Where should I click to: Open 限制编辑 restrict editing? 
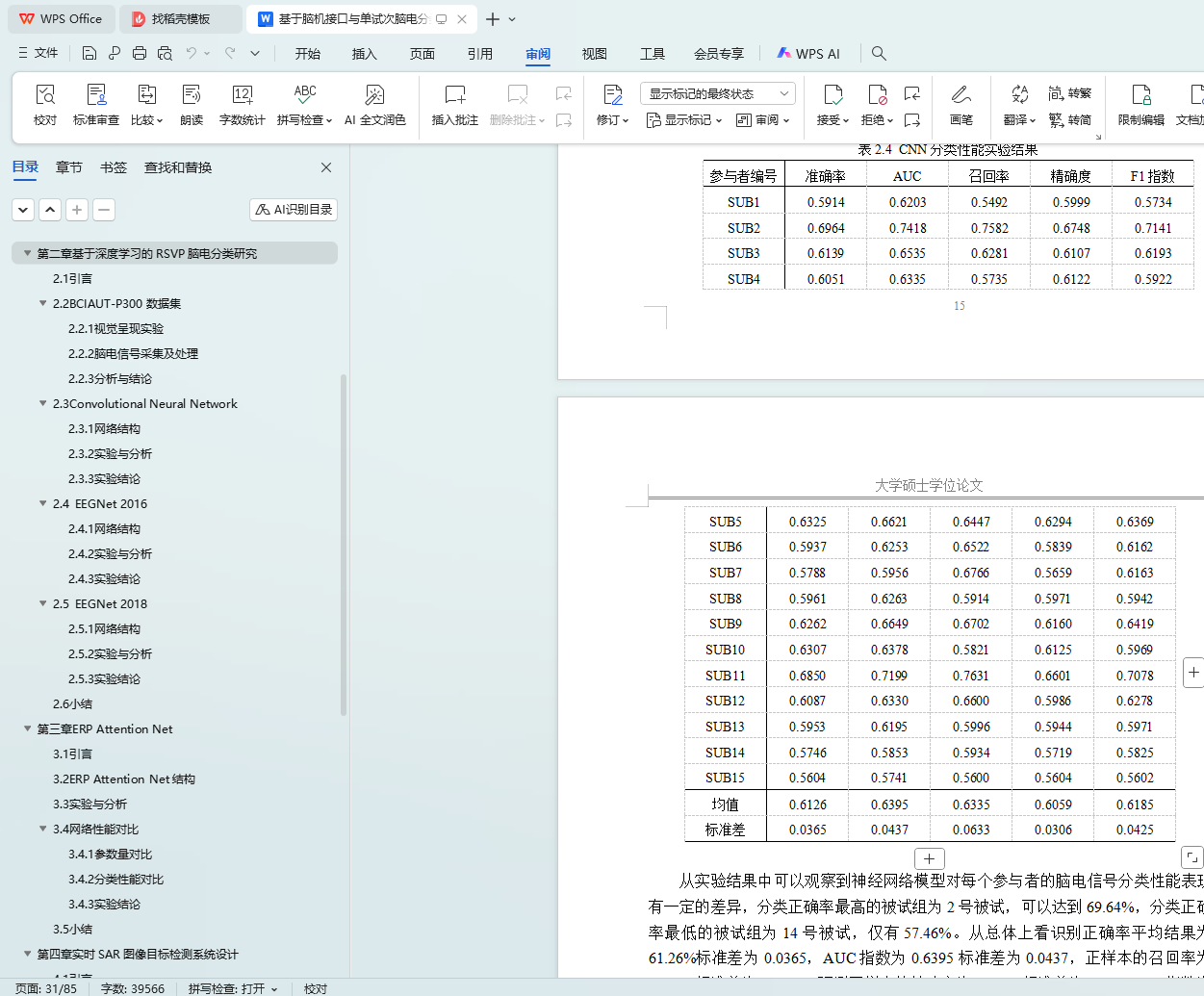pyautogui.click(x=1141, y=104)
